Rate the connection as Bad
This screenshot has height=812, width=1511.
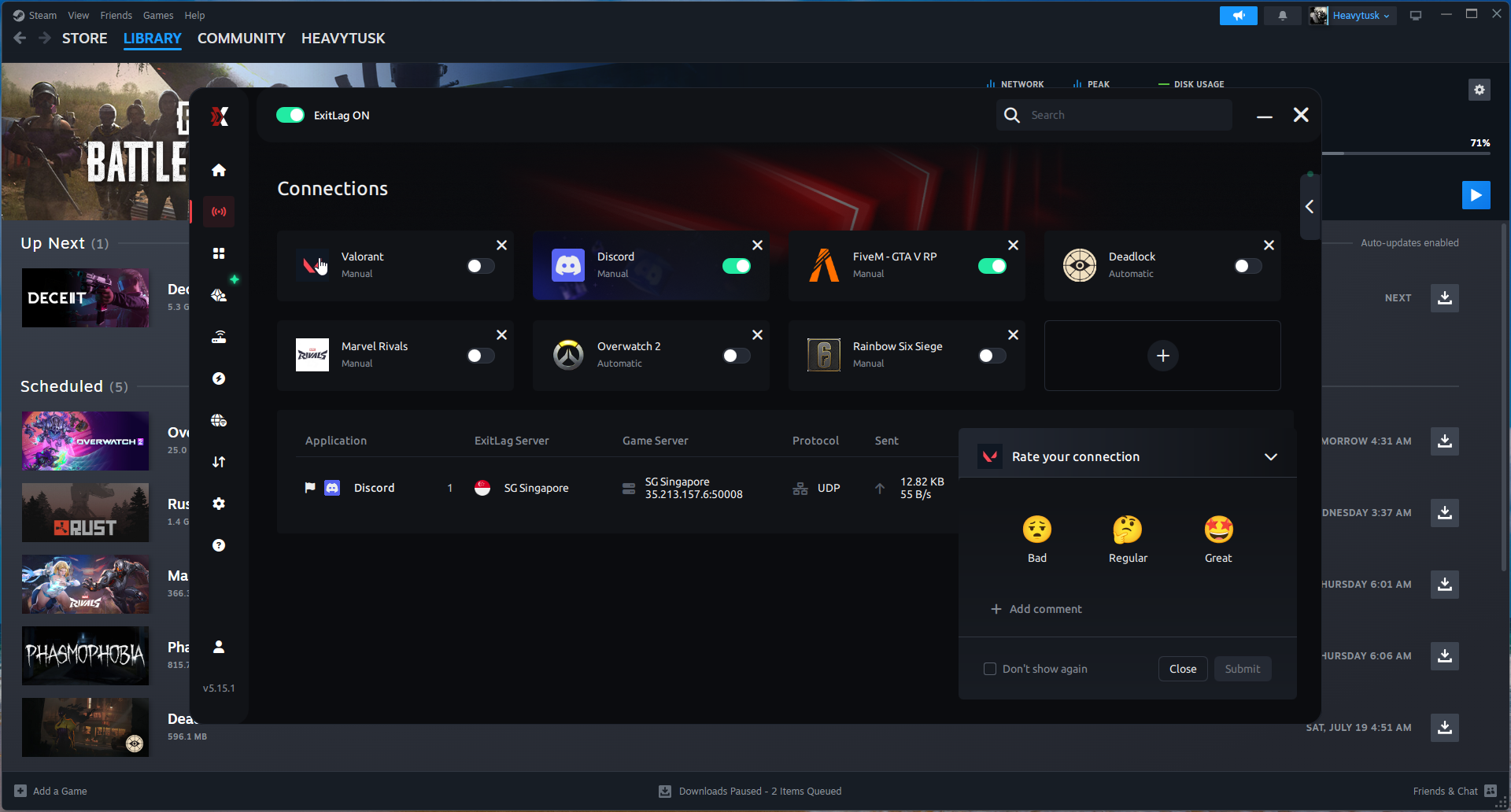click(x=1037, y=540)
